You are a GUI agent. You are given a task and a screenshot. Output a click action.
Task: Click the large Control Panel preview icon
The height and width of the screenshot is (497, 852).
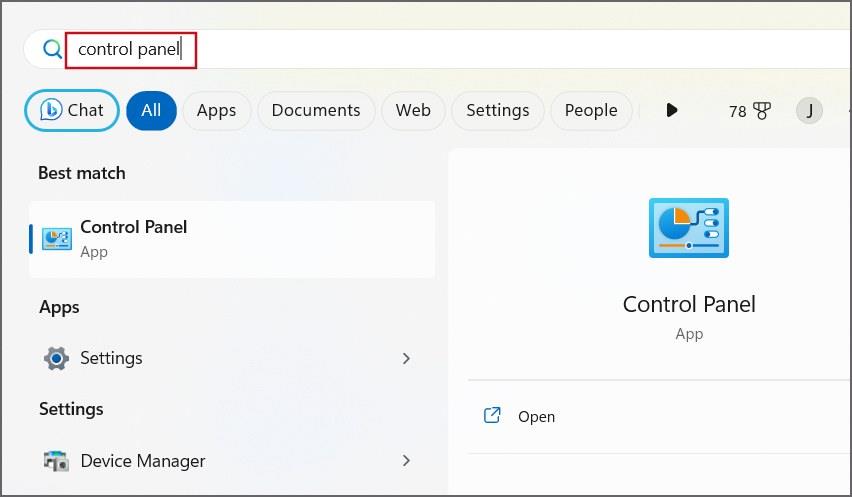click(689, 228)
